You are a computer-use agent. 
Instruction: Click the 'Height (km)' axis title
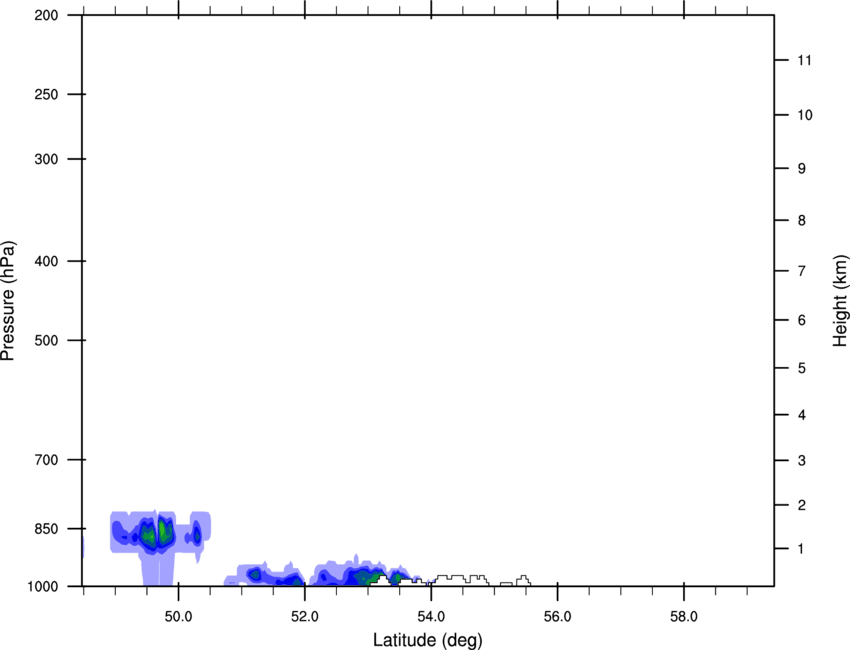(840, 301)
